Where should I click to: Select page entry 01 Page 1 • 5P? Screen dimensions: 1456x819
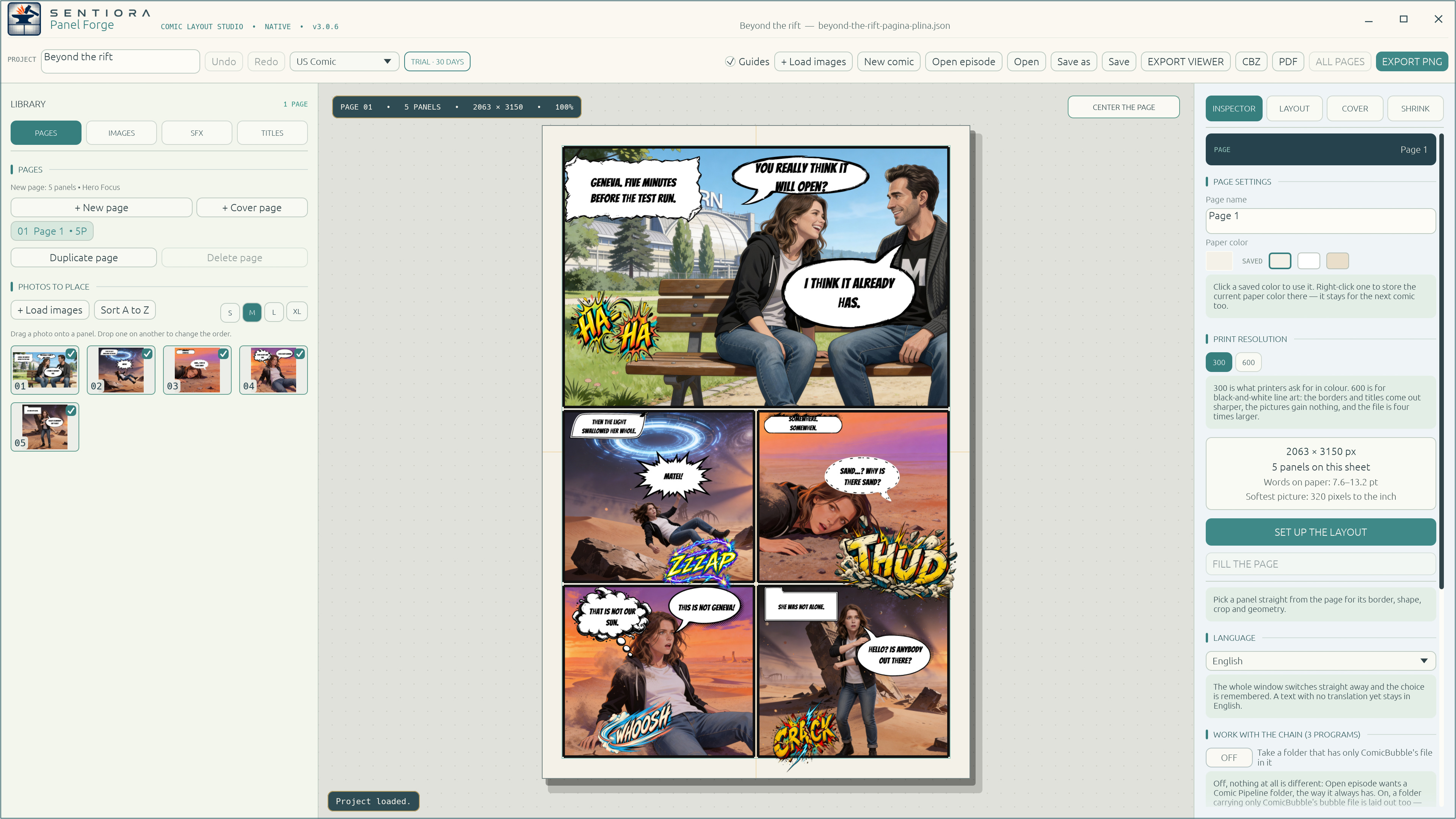pos(52,231)
